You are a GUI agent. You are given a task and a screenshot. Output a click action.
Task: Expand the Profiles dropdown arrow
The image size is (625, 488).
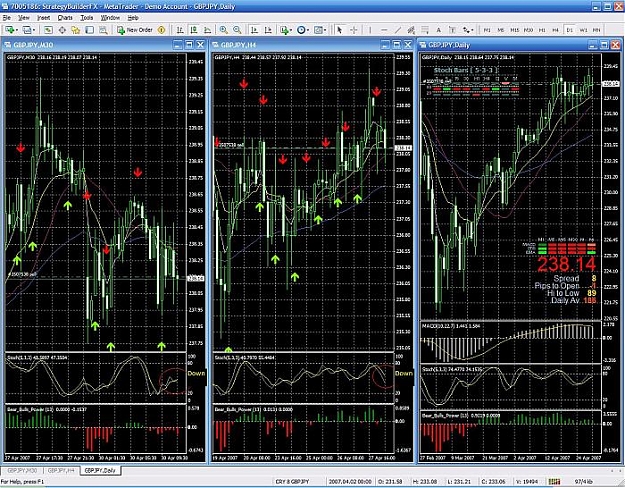(x=34, y=30)
